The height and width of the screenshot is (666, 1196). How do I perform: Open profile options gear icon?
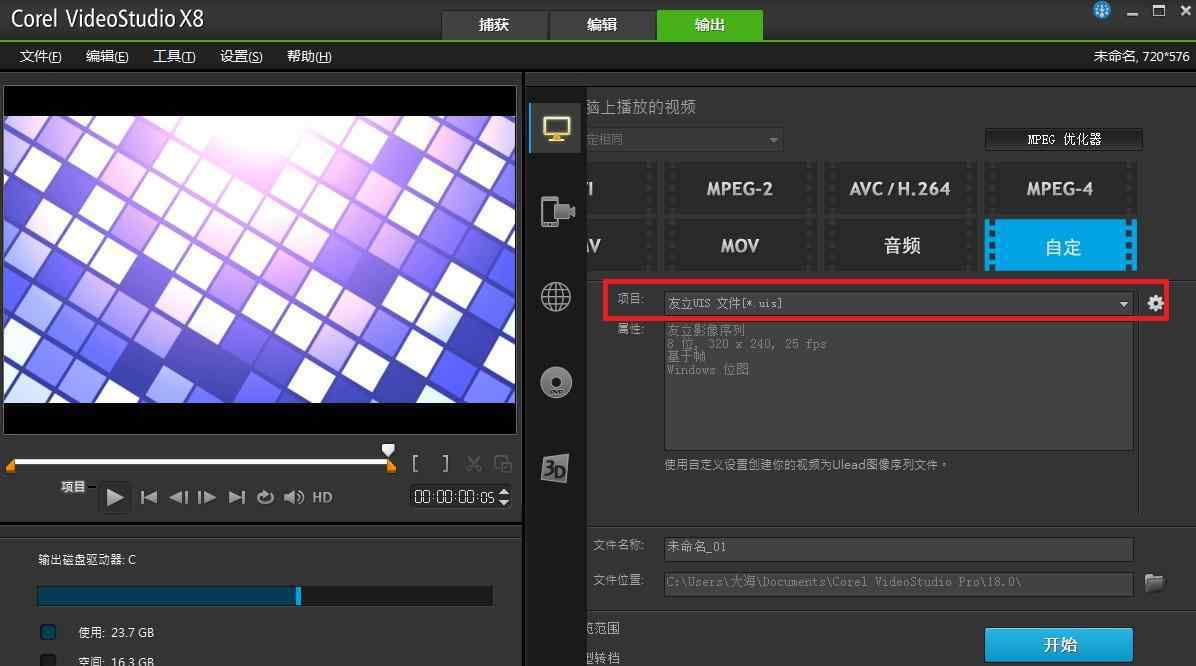(x=1156, y=303)
